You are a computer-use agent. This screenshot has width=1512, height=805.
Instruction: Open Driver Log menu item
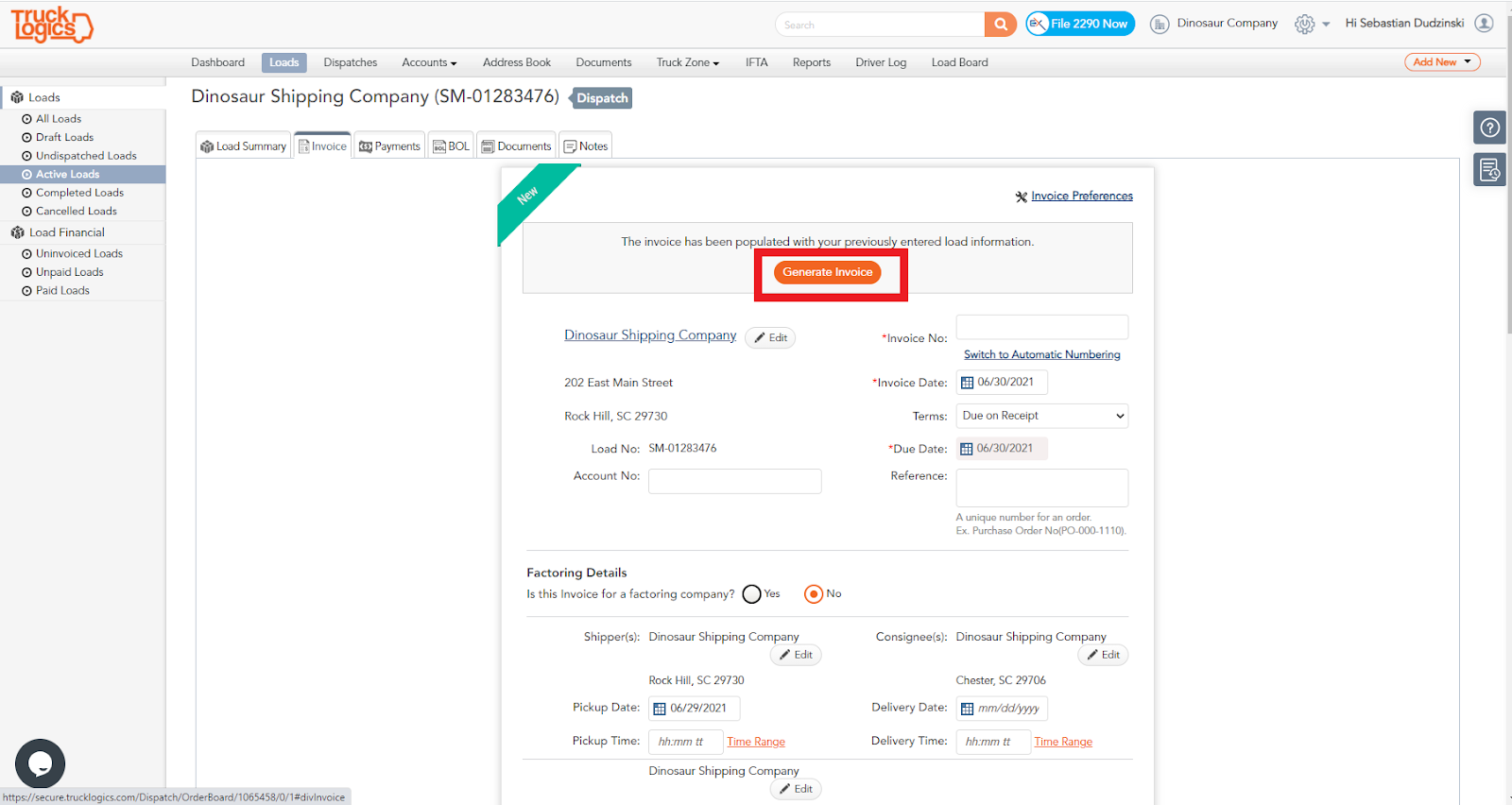(881, 62)
